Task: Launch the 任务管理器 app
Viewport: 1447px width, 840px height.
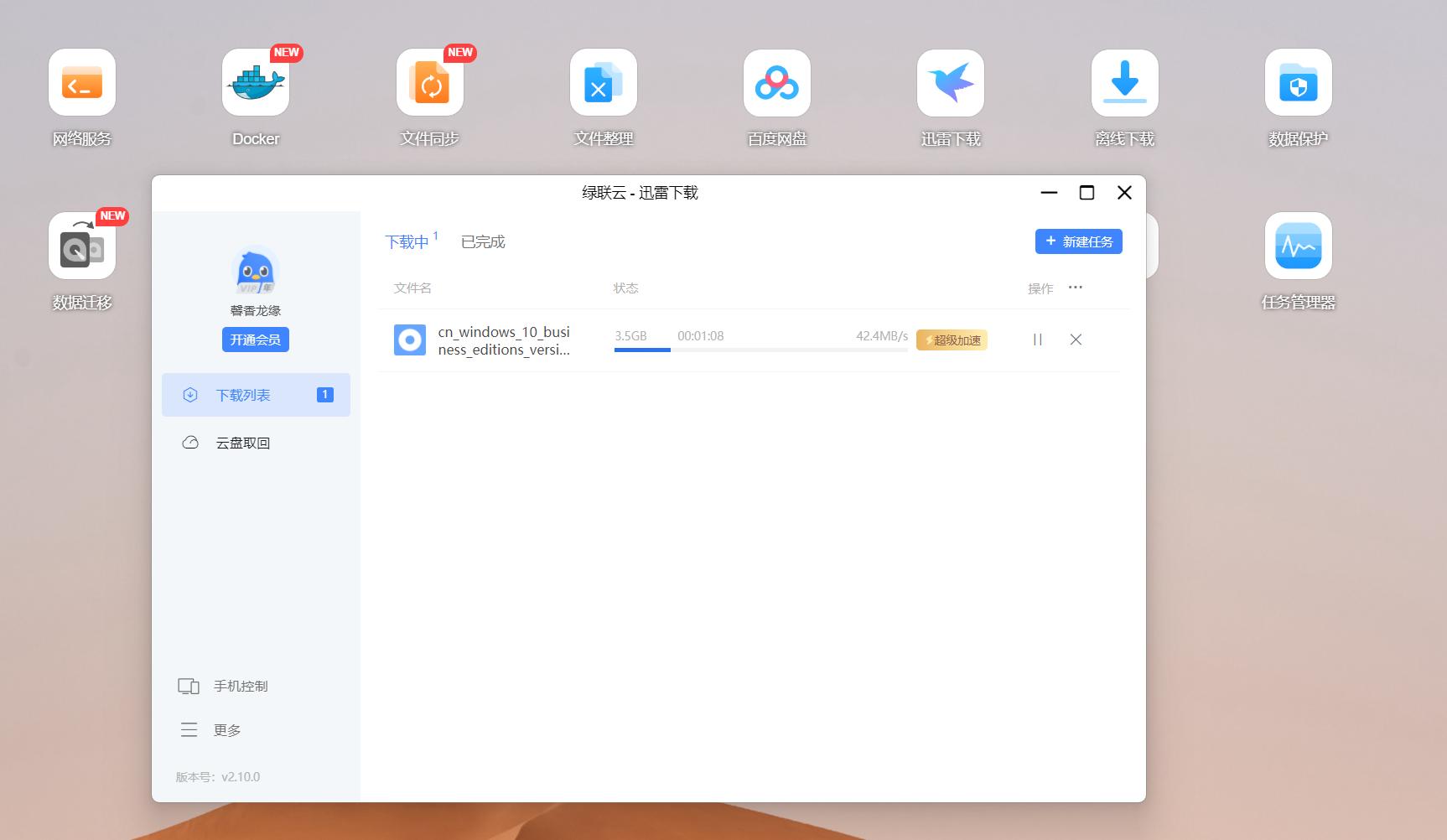Action: point(1298,246)
